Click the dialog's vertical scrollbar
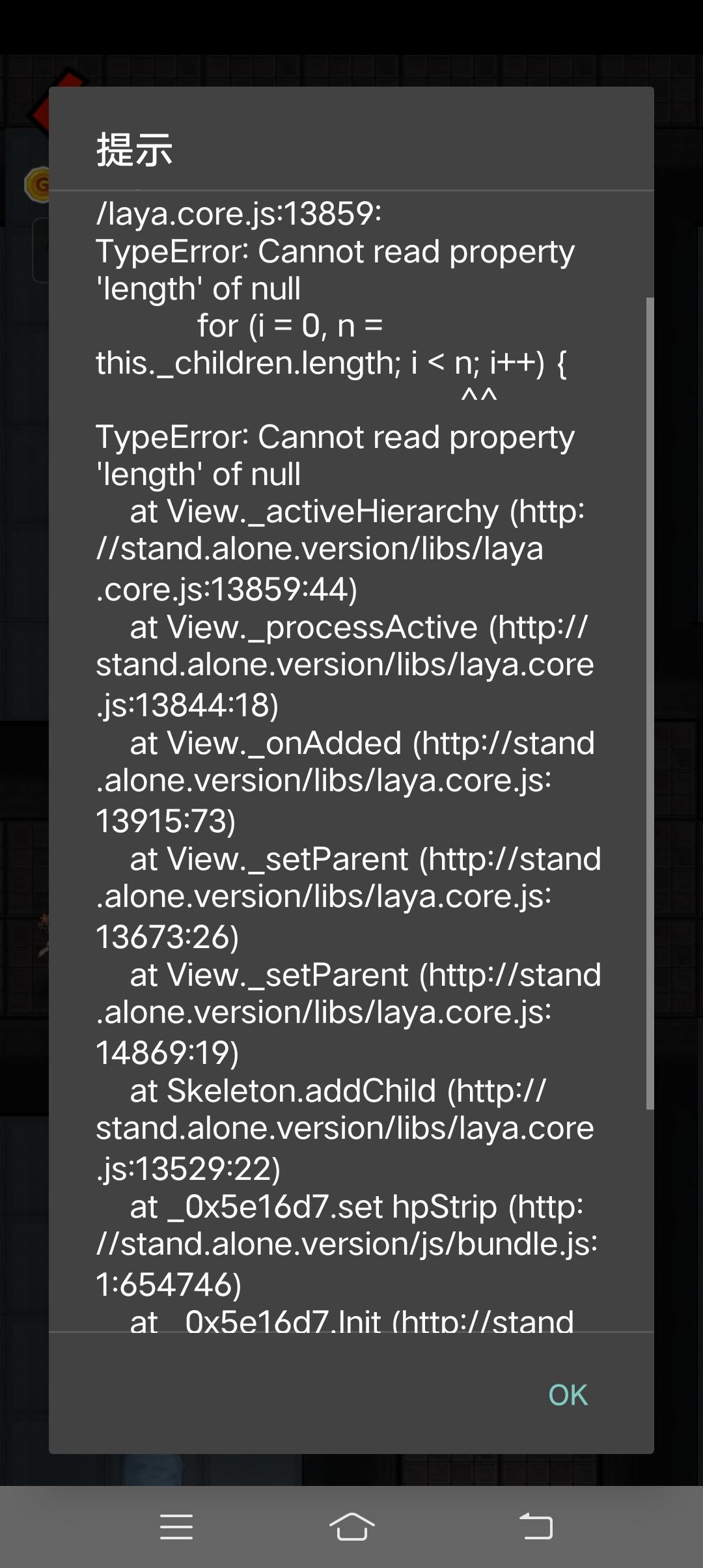 (x=650, y=703)
